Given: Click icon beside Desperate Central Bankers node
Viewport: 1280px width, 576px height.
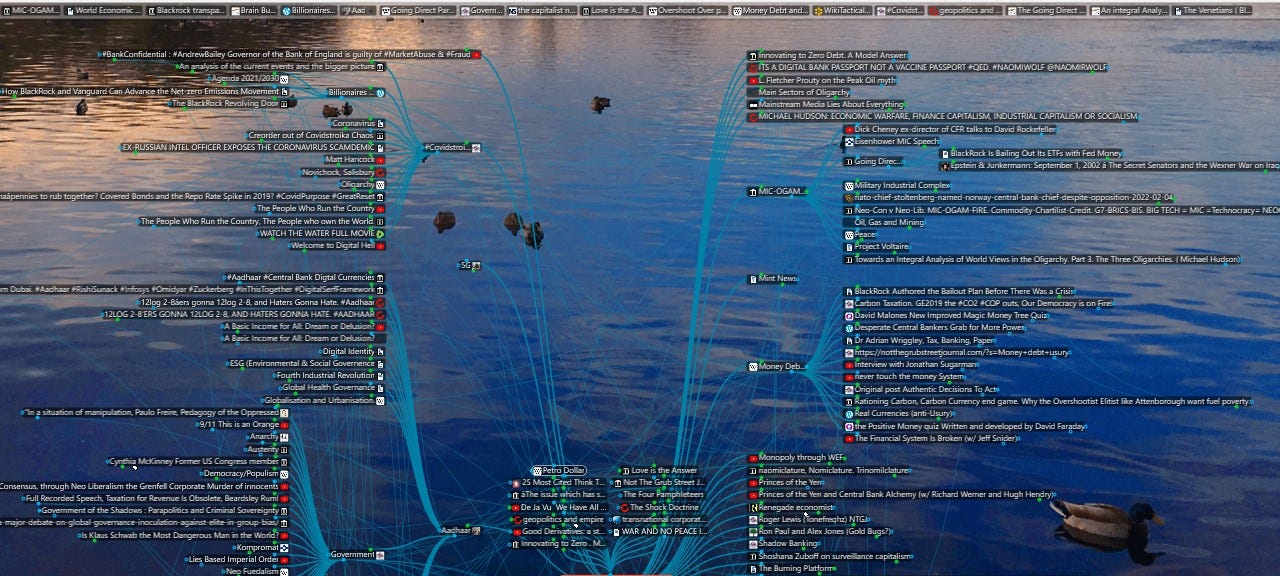Looking at the screenshot, I should pyautogui.click(x=849, y=328).
